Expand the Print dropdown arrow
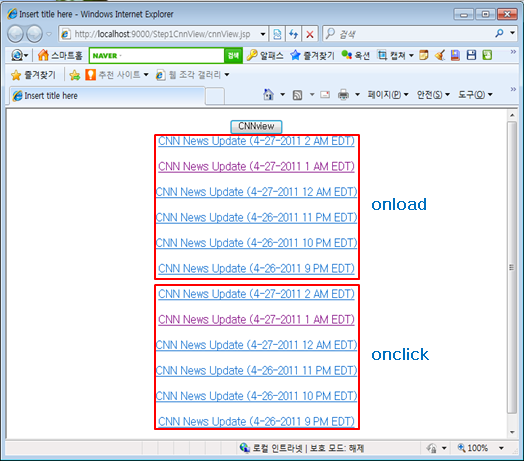The width and height of the screenshot is (524, 461). [x=357, y=95]
